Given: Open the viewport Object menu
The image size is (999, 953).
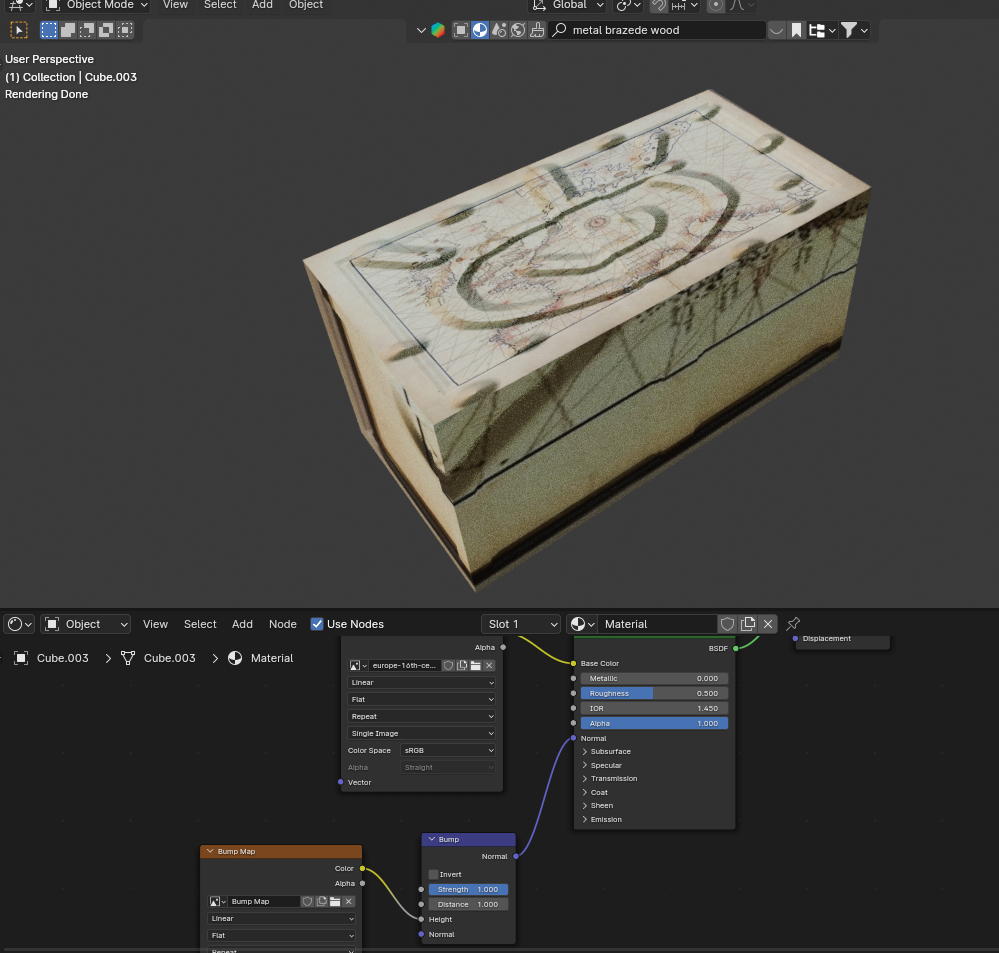Looking at the screenshot, I should [x=306, y=5].
